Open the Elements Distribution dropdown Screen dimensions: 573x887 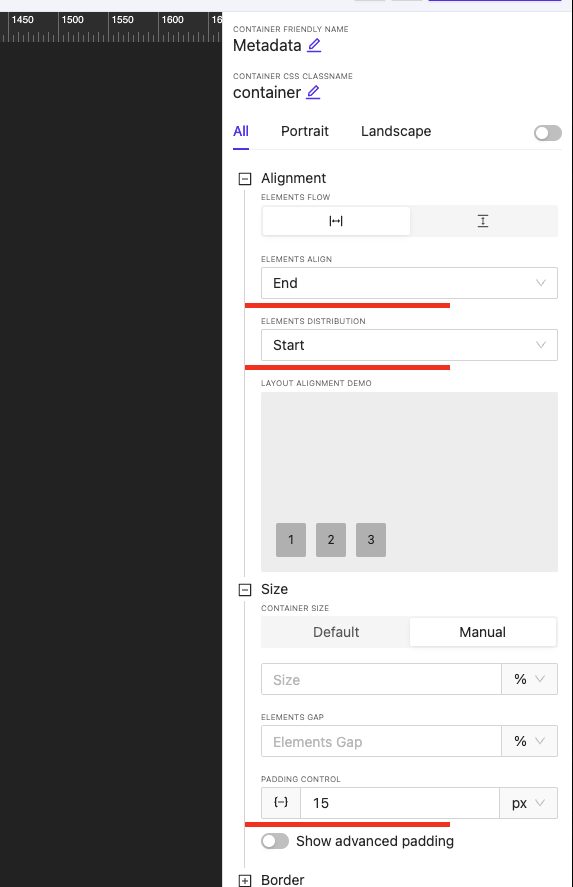[409, 345]
